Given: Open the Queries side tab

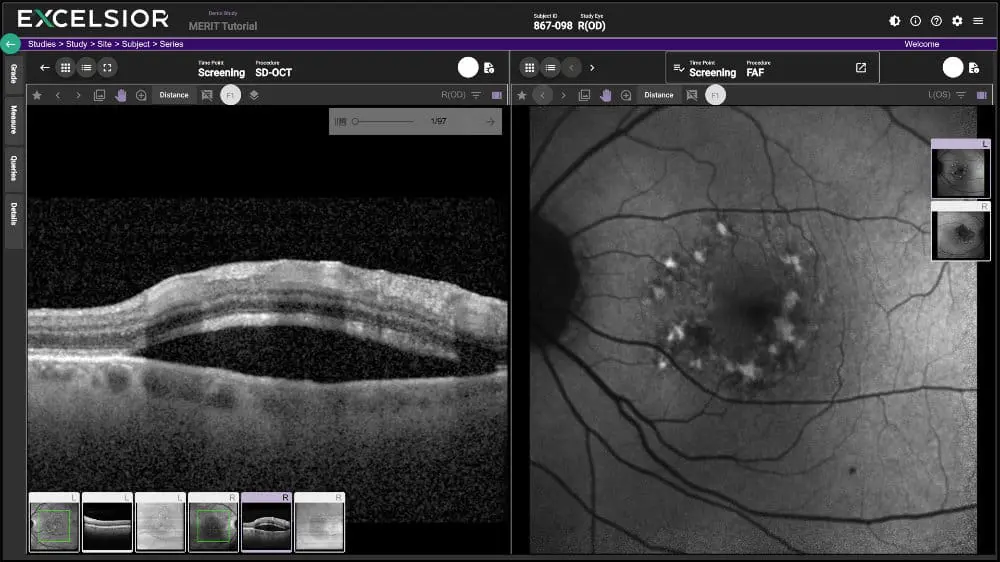Looking at the screenshot, I should pyautogui.click(x=13, y=167).
